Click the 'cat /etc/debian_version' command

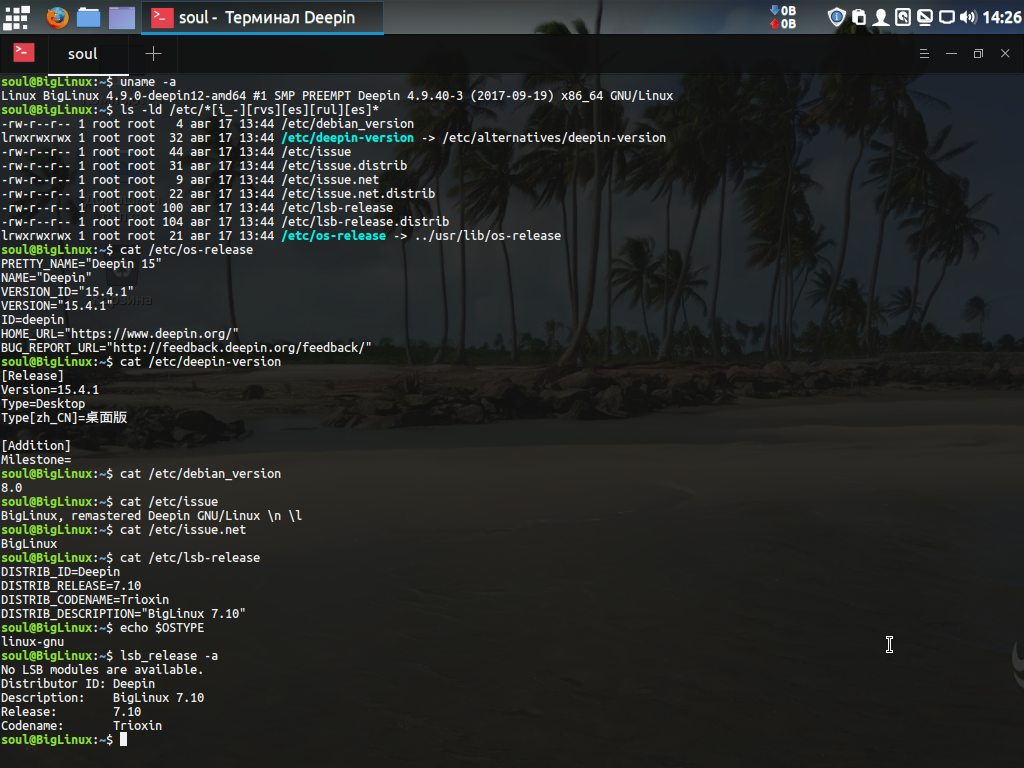click(x=200, y=474)
